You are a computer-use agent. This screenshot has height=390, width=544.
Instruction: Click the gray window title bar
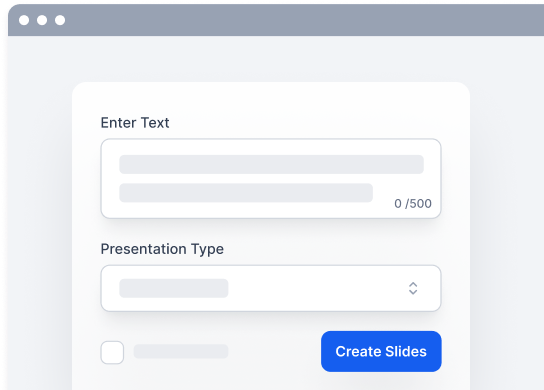[x=276, y=20]
